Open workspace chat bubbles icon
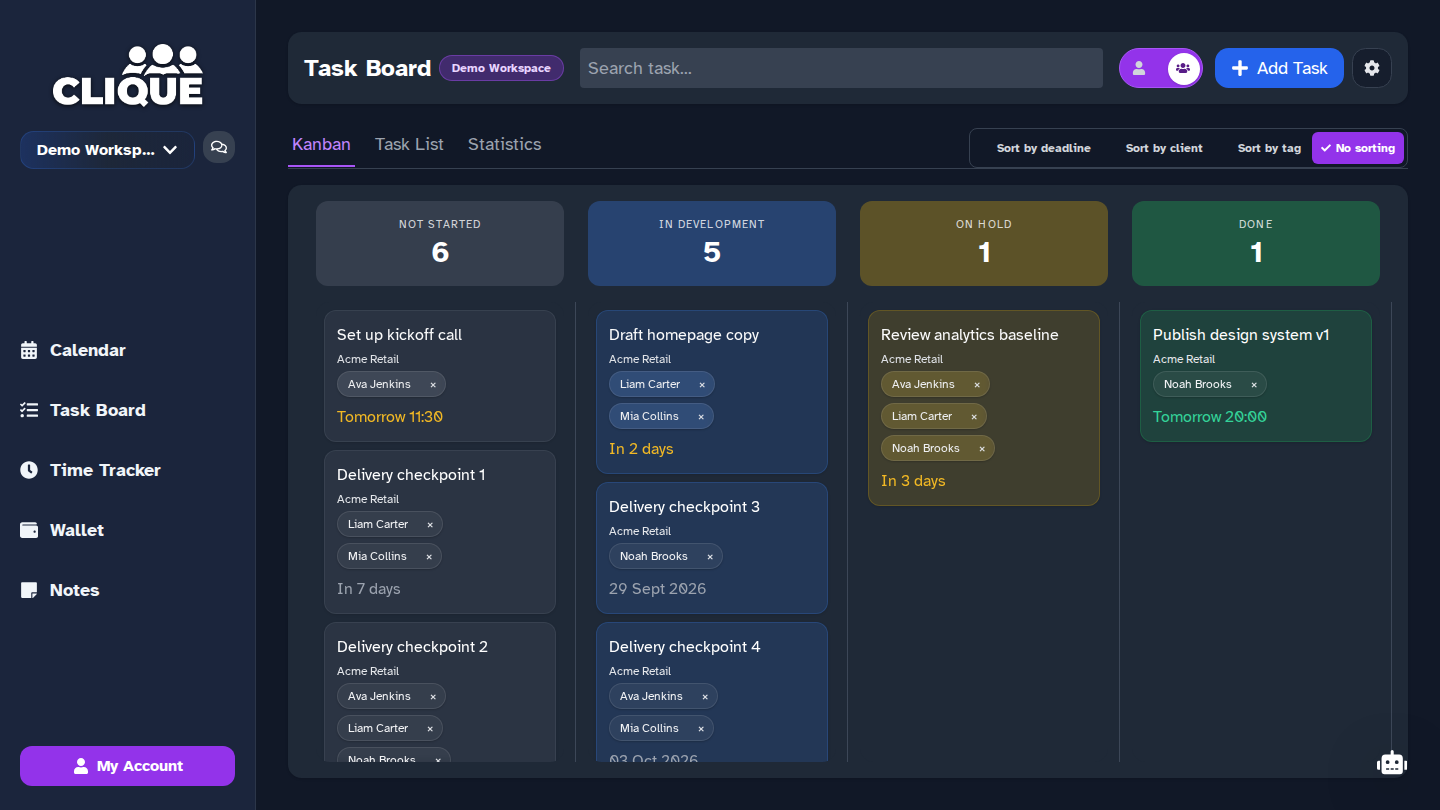This screenshot has height=810, width=1440. coord(219,147)
